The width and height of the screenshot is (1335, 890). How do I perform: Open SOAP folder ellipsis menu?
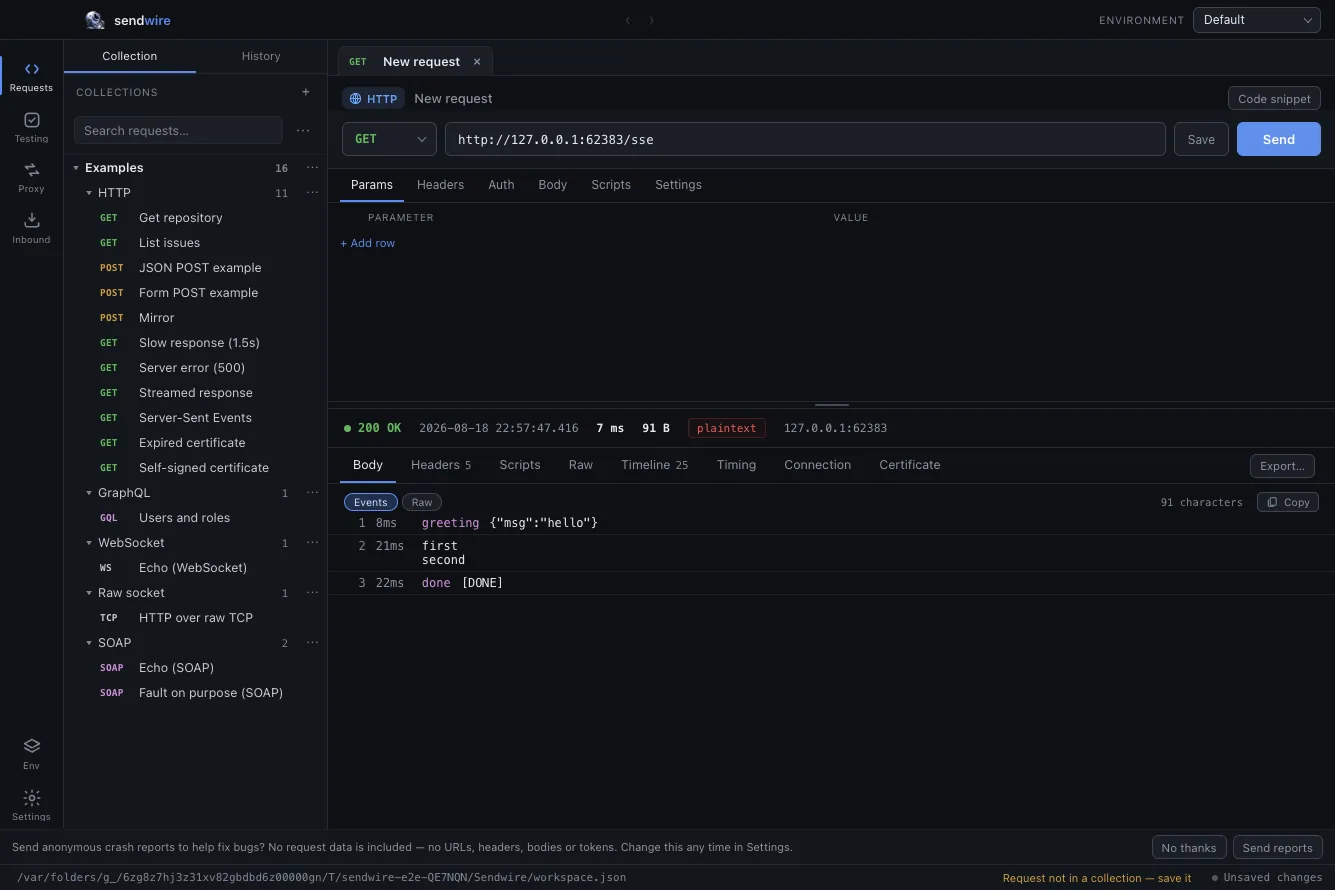[312, 642]
